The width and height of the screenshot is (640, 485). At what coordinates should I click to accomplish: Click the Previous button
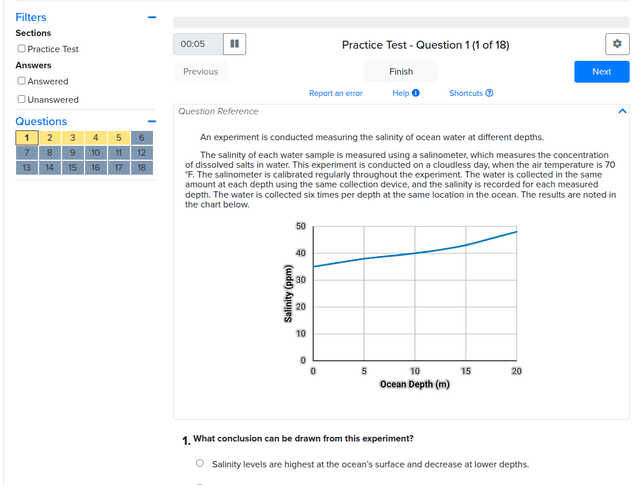[200, 72]
